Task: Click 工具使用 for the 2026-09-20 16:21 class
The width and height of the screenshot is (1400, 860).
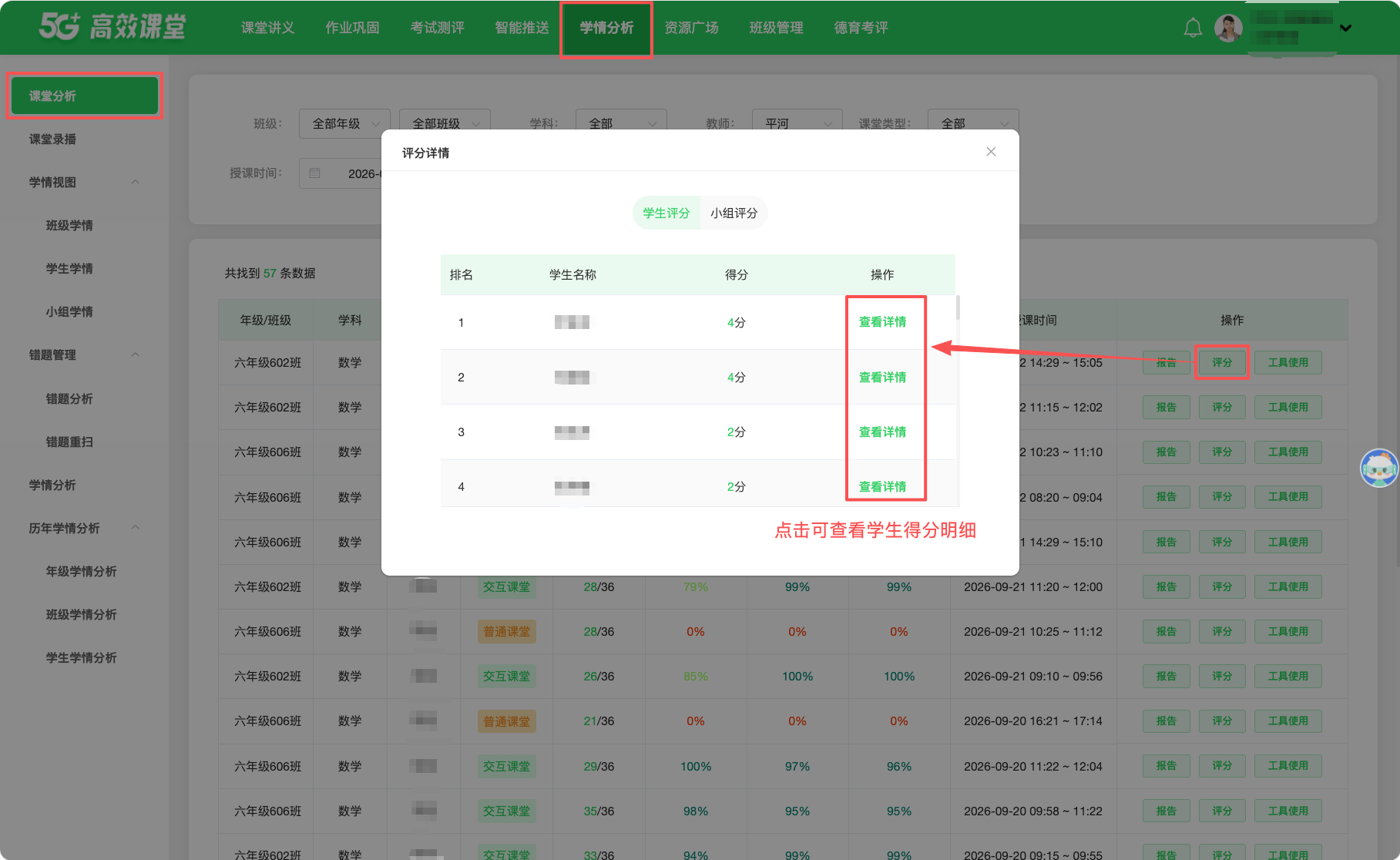Action: click(x=1288, y=721)
